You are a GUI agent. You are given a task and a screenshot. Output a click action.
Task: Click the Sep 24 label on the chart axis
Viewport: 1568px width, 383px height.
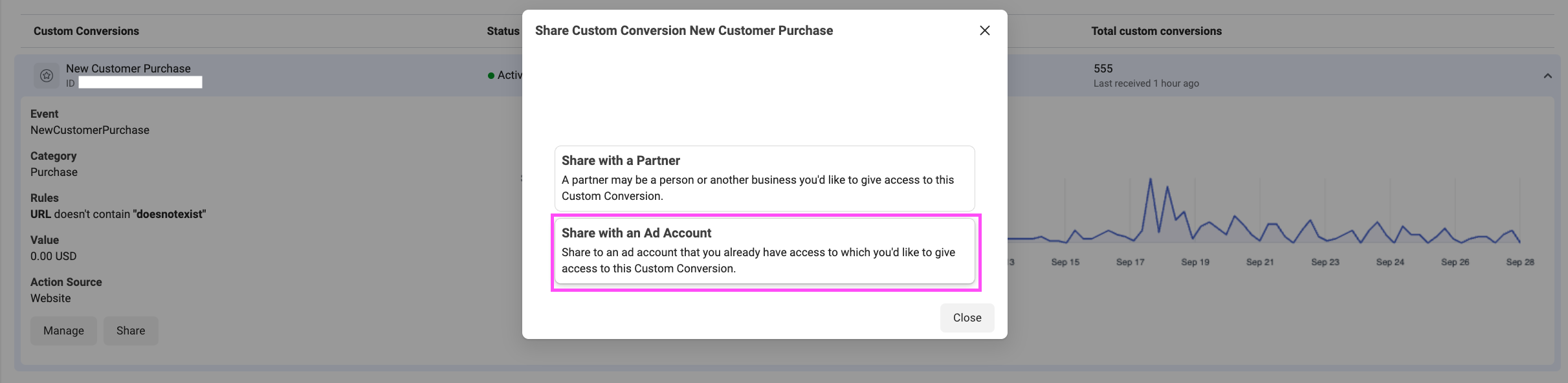click(x=1390, y=262)
